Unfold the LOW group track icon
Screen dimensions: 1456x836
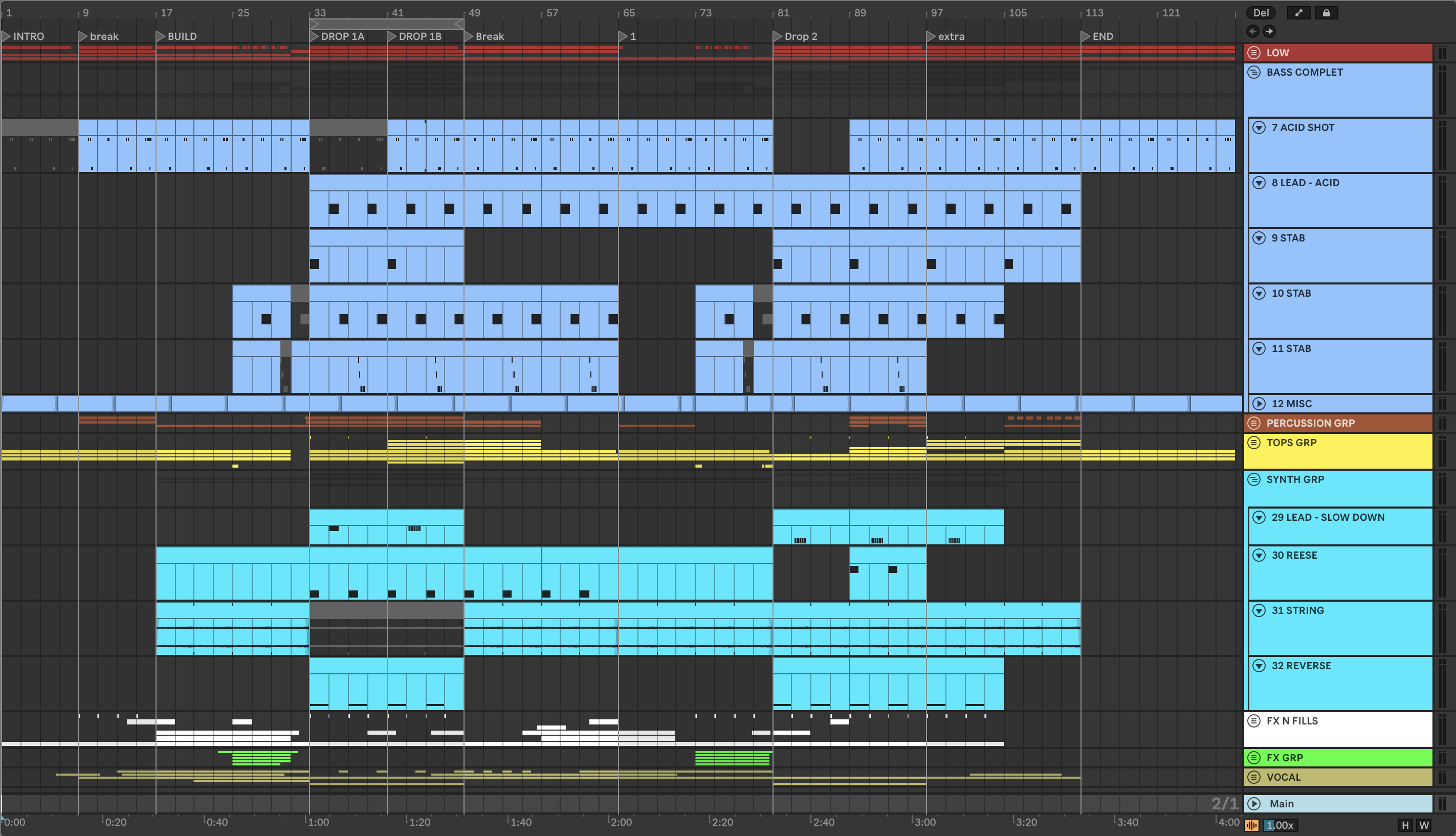tap(1254, 52)
